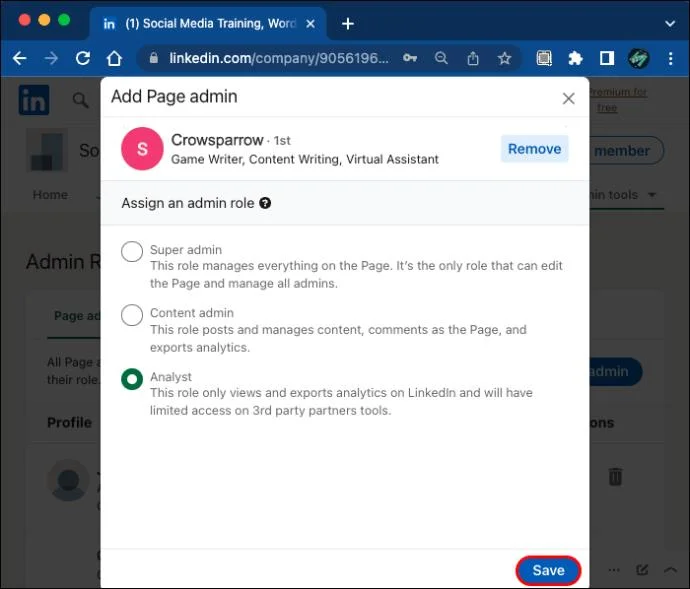
Task: Click the linkedin.com address bar URL
Action: click(279, 58)
